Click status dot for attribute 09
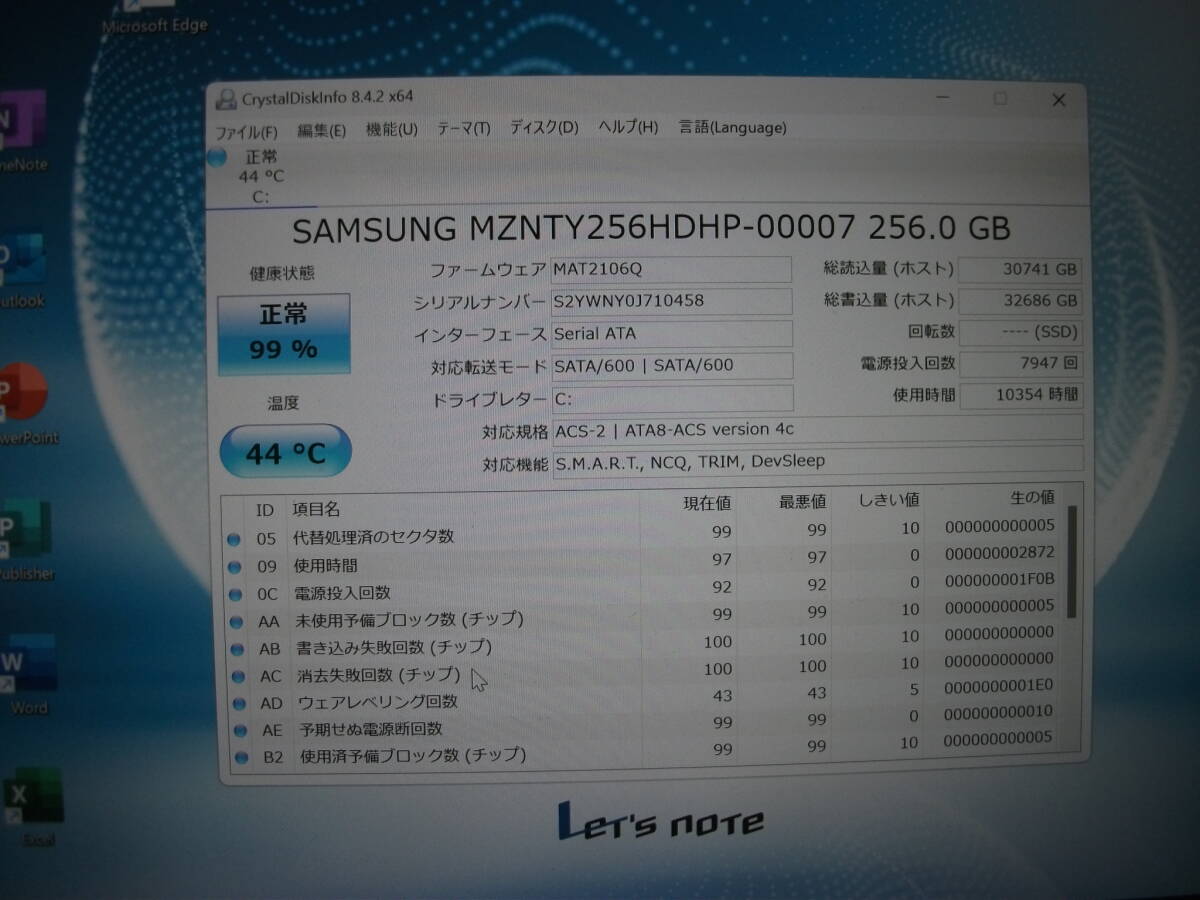 (x=235, y=567)
